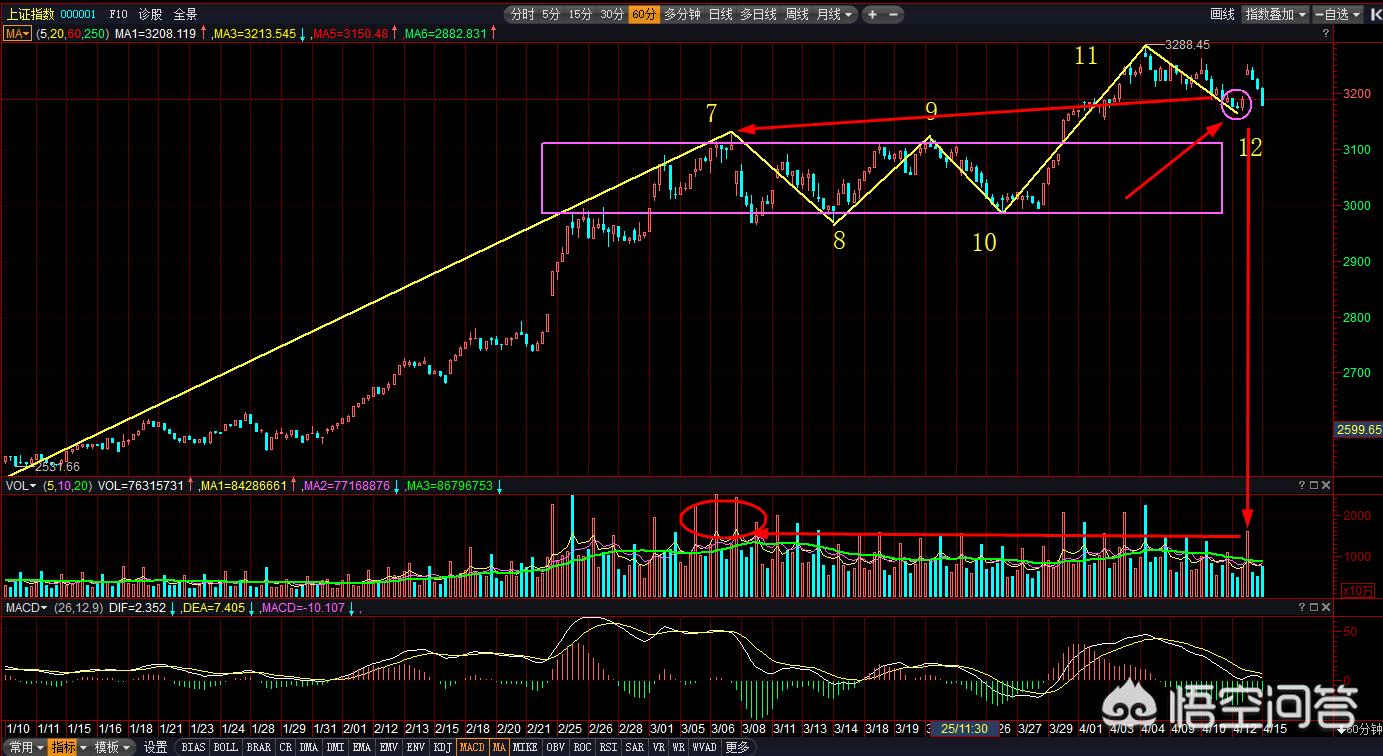Open the VOL indicator dropdown
Viewport: 1383px width, 756px height.
(x=21, y=485)
